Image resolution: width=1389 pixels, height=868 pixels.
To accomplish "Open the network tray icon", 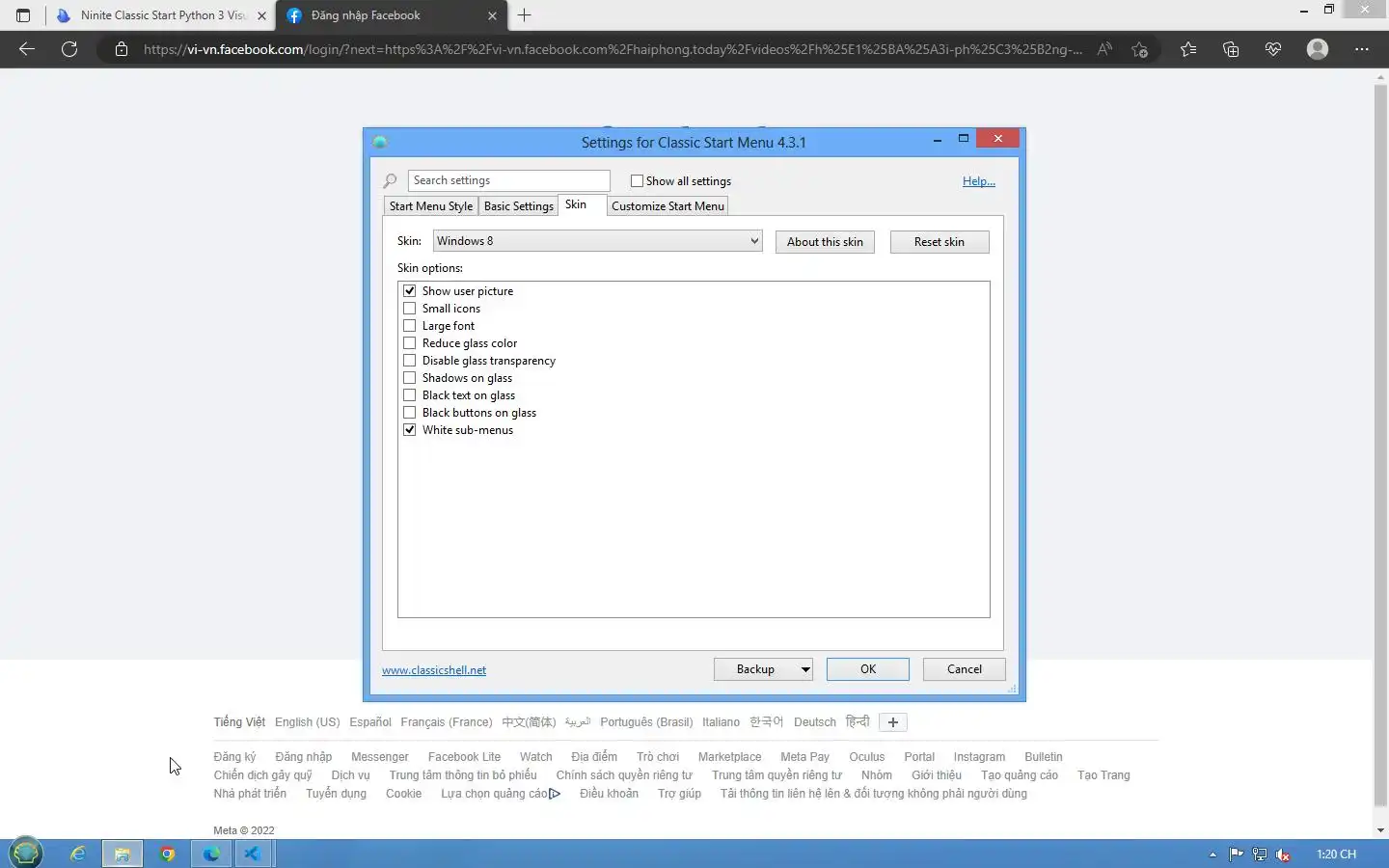I will (x=1260, y=854).
